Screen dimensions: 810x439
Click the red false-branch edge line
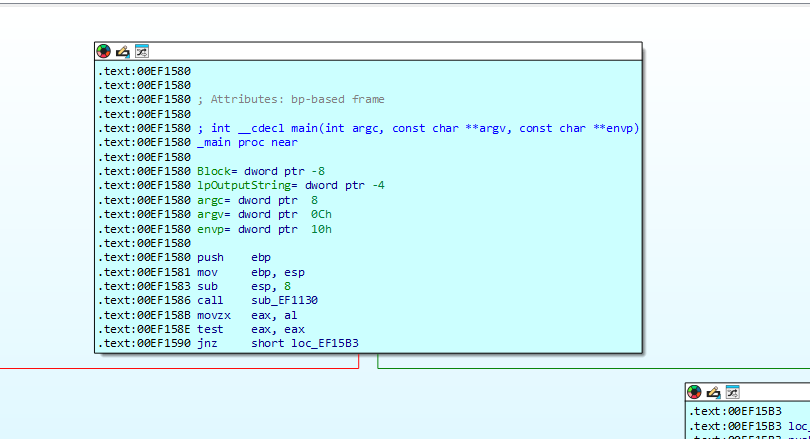click(x=179, y=368)
